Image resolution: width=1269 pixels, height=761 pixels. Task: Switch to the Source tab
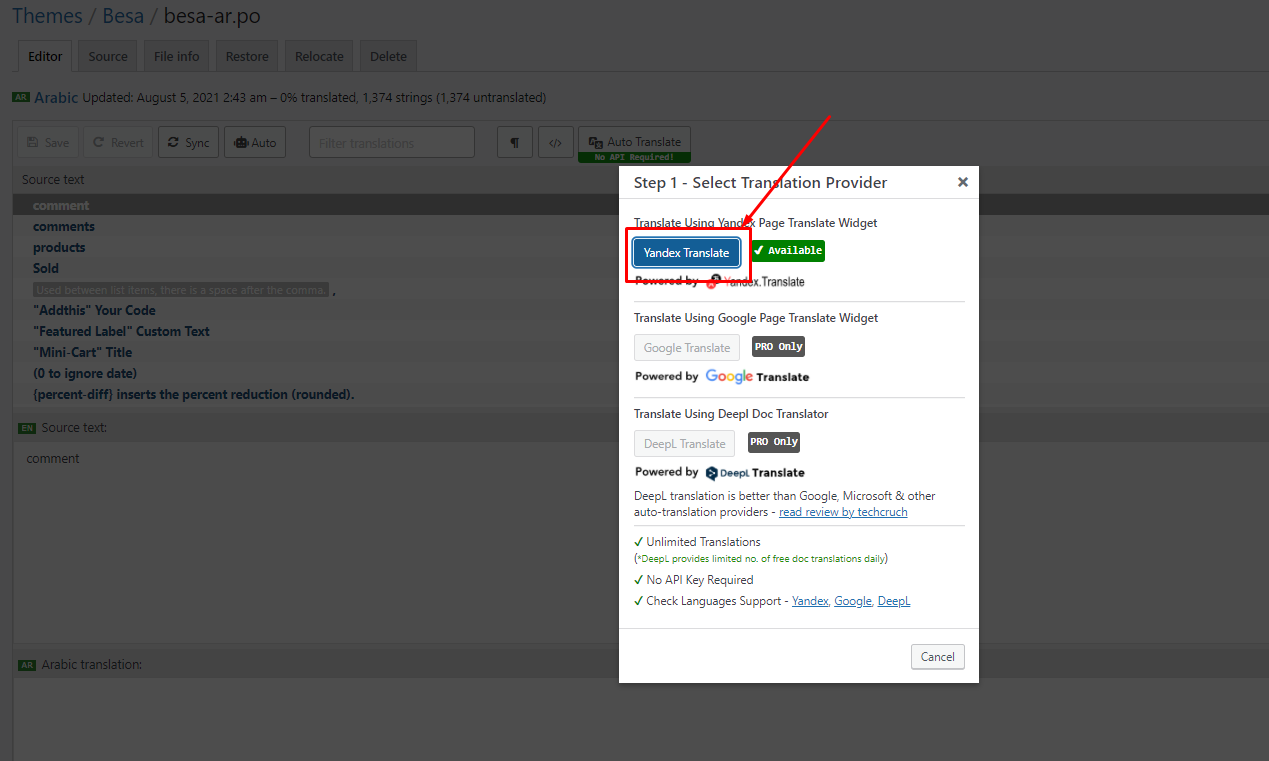click(108, 57)
